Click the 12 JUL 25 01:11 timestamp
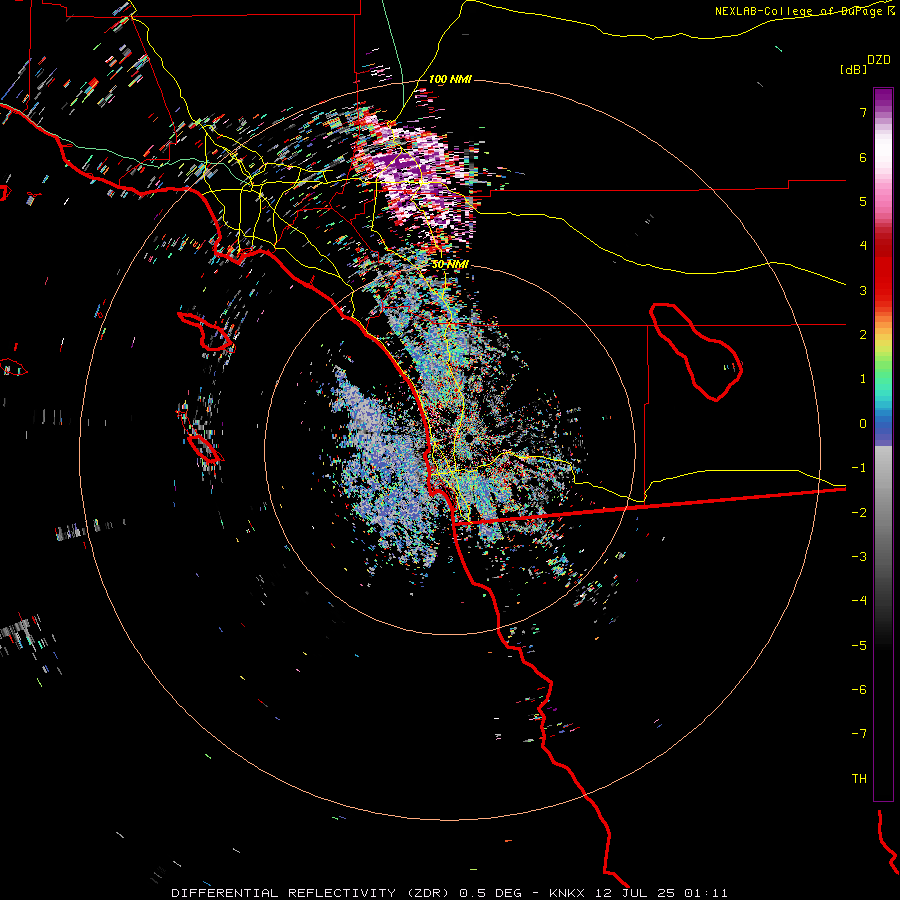Screen dimensions: 900x900 click(x=662, y=893)
